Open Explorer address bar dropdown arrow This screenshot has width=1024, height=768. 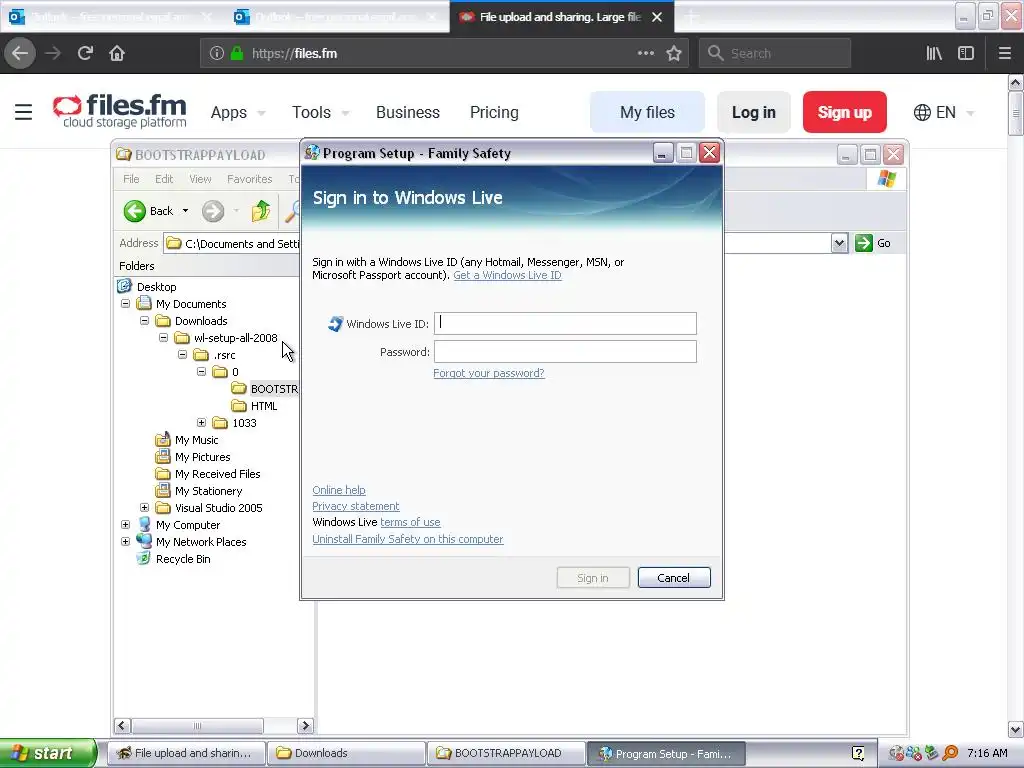839,243
